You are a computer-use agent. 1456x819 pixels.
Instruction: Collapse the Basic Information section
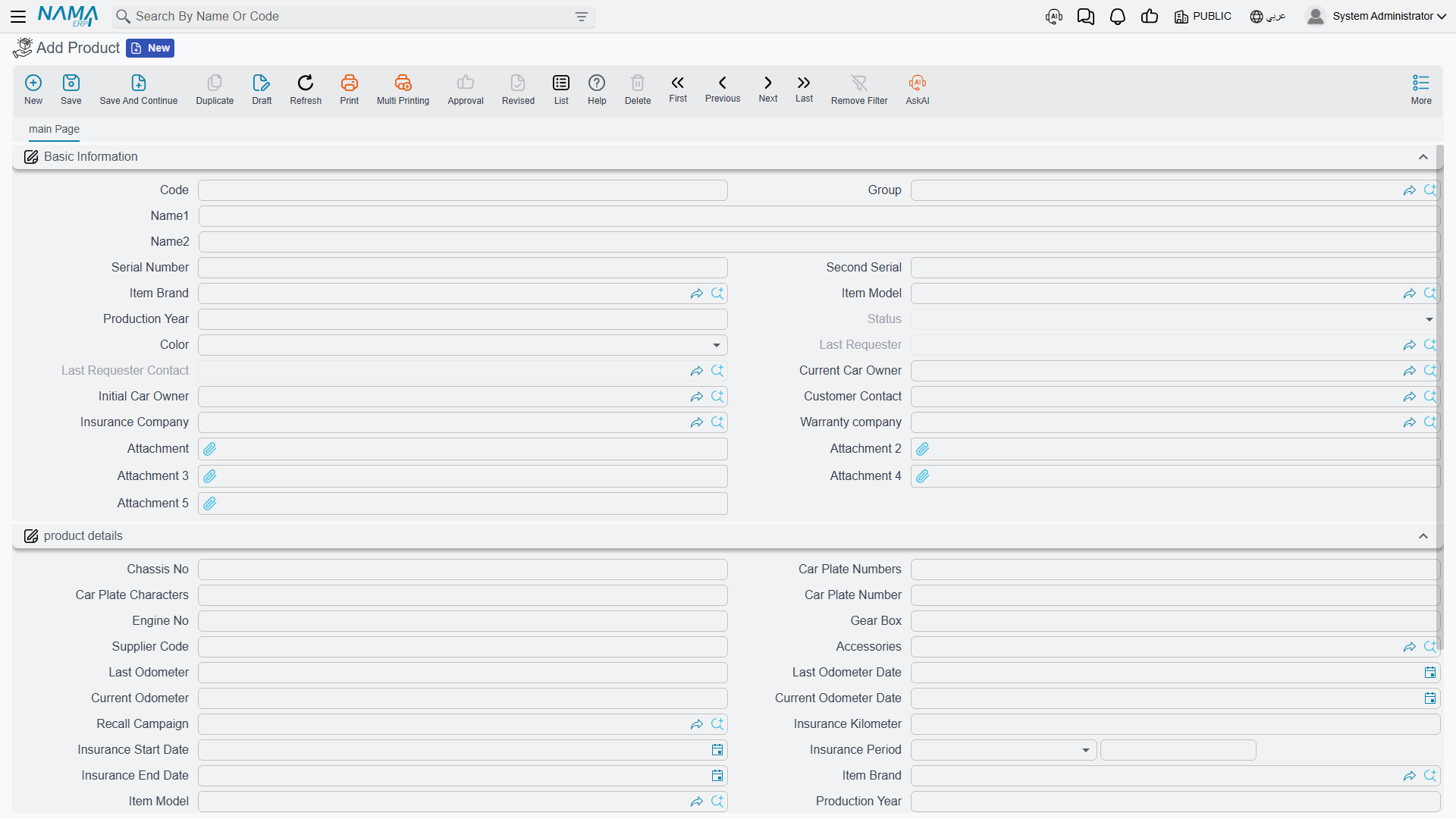pyautogui.click(x=1423, y=157)
